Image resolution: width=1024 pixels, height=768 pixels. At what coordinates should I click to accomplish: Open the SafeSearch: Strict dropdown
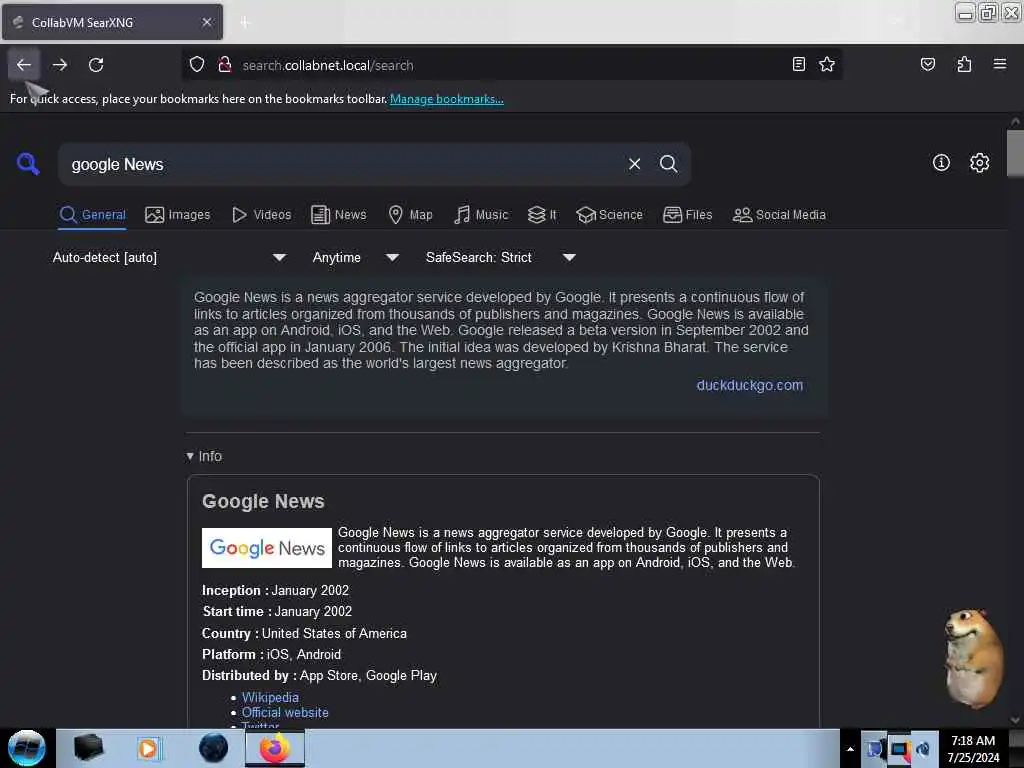coord(500,257)
